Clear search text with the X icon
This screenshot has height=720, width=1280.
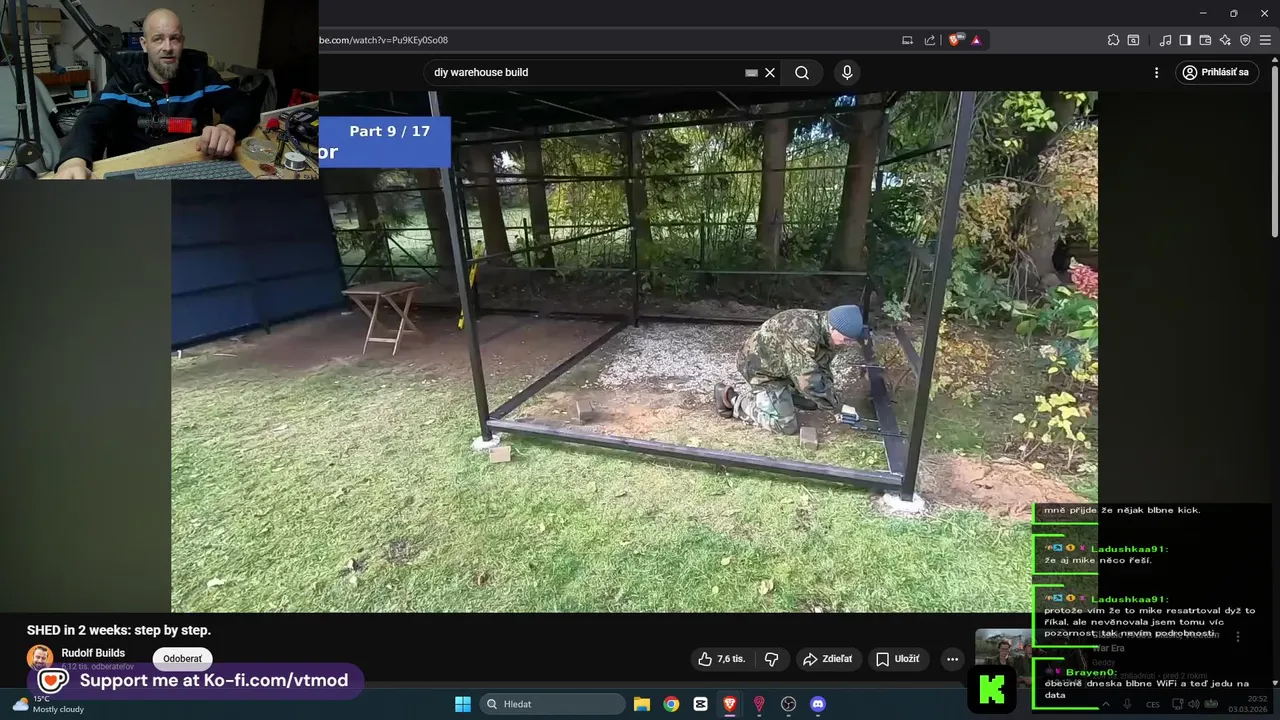point(770,72)
